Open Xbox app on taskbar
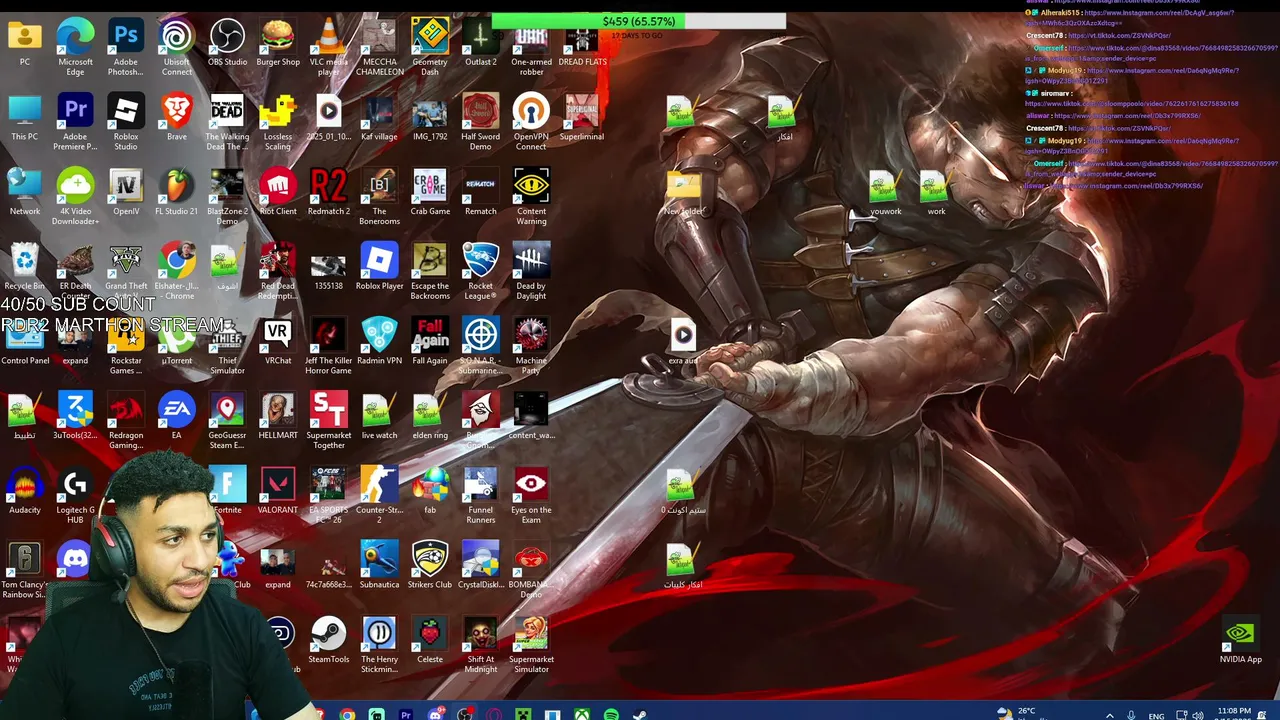Screen dimensions: 1280x720 point(581,714)
